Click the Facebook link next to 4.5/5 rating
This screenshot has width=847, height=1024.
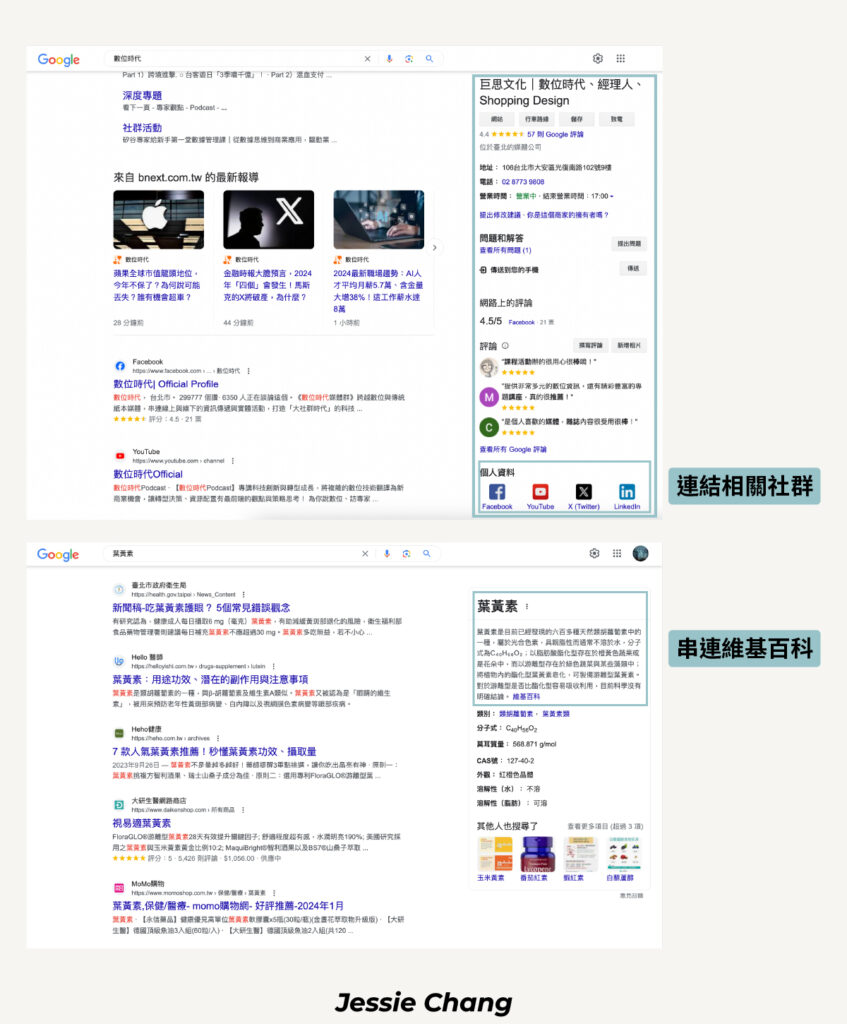point(521,323)
